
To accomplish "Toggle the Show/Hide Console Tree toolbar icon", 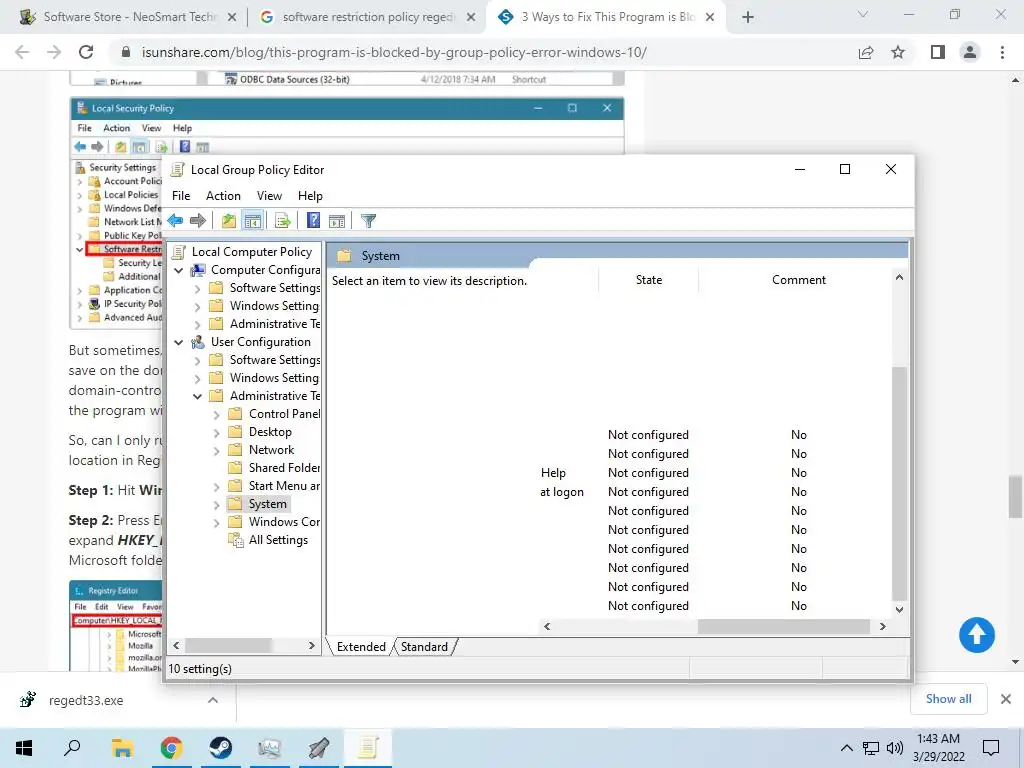I will coord(253,221).
